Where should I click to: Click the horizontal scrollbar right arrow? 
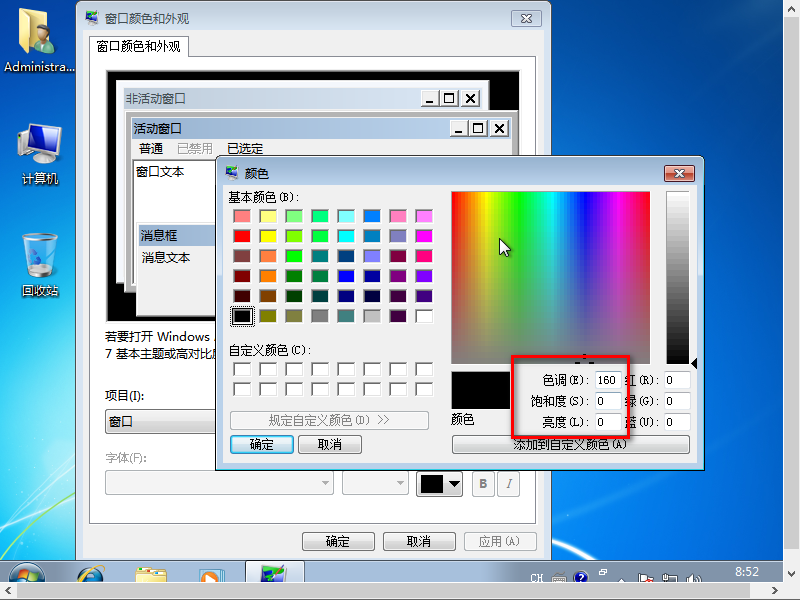(774, 591)
